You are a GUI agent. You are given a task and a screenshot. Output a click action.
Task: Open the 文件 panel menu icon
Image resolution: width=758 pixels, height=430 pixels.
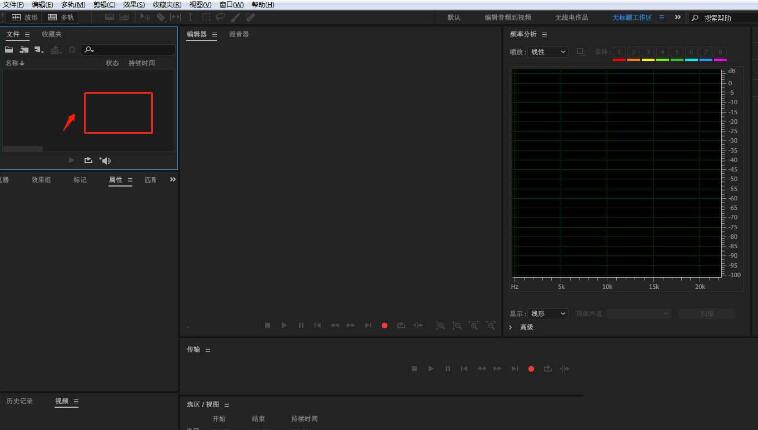[x=27, y=34]
